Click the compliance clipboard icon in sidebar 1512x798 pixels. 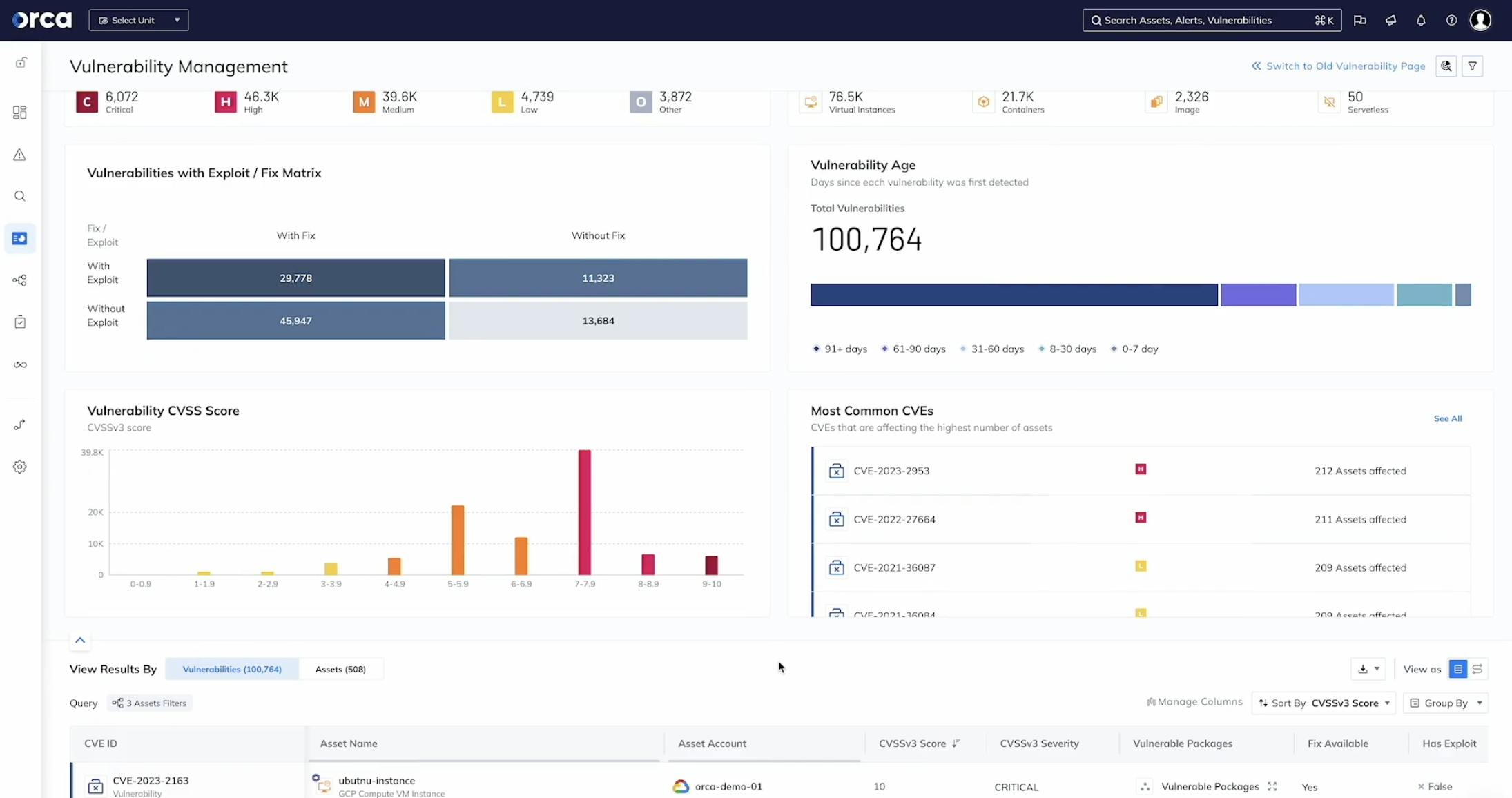click(19, 322)
